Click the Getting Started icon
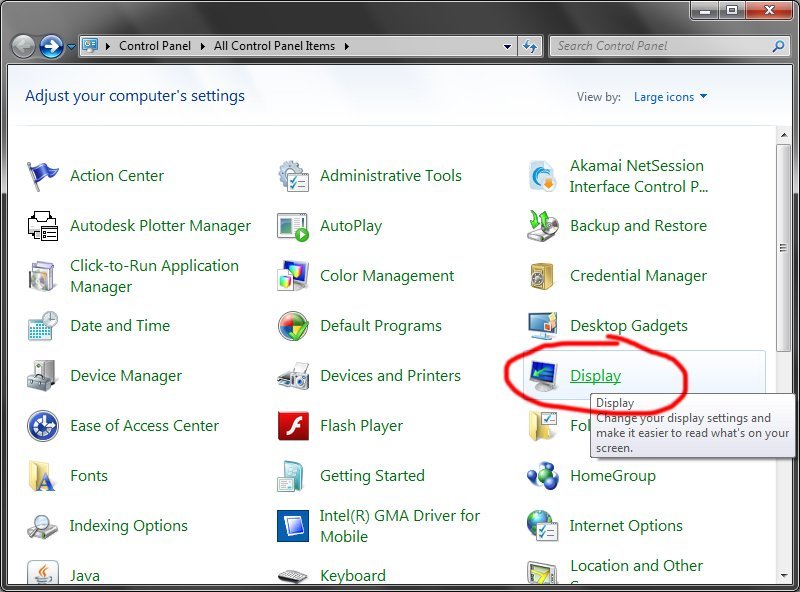The image size is (800, 592). pos(291,476)
